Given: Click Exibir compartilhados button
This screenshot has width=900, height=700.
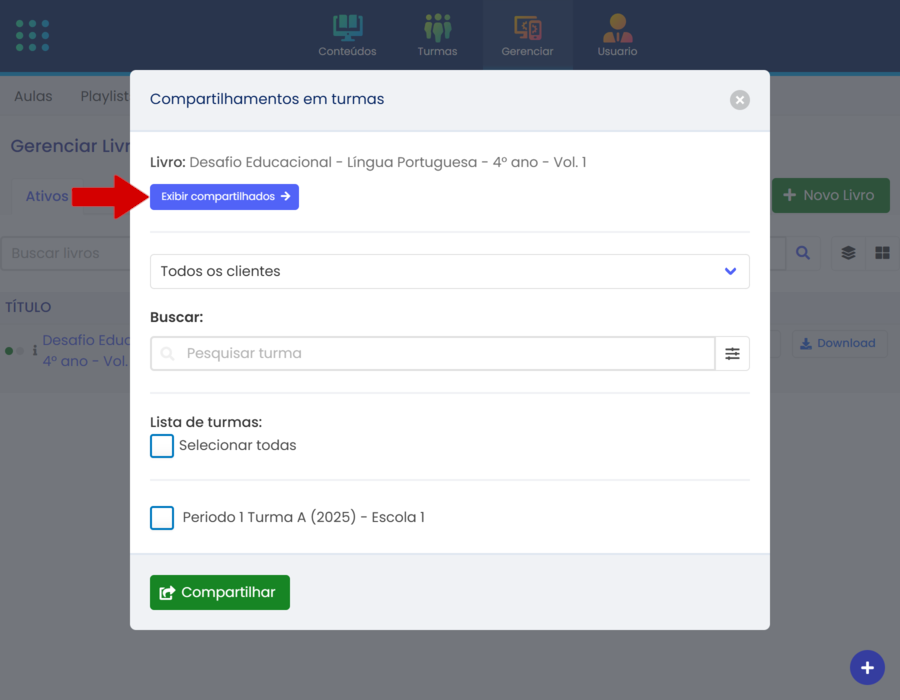Looking at the screenshot, I should 224,197.
